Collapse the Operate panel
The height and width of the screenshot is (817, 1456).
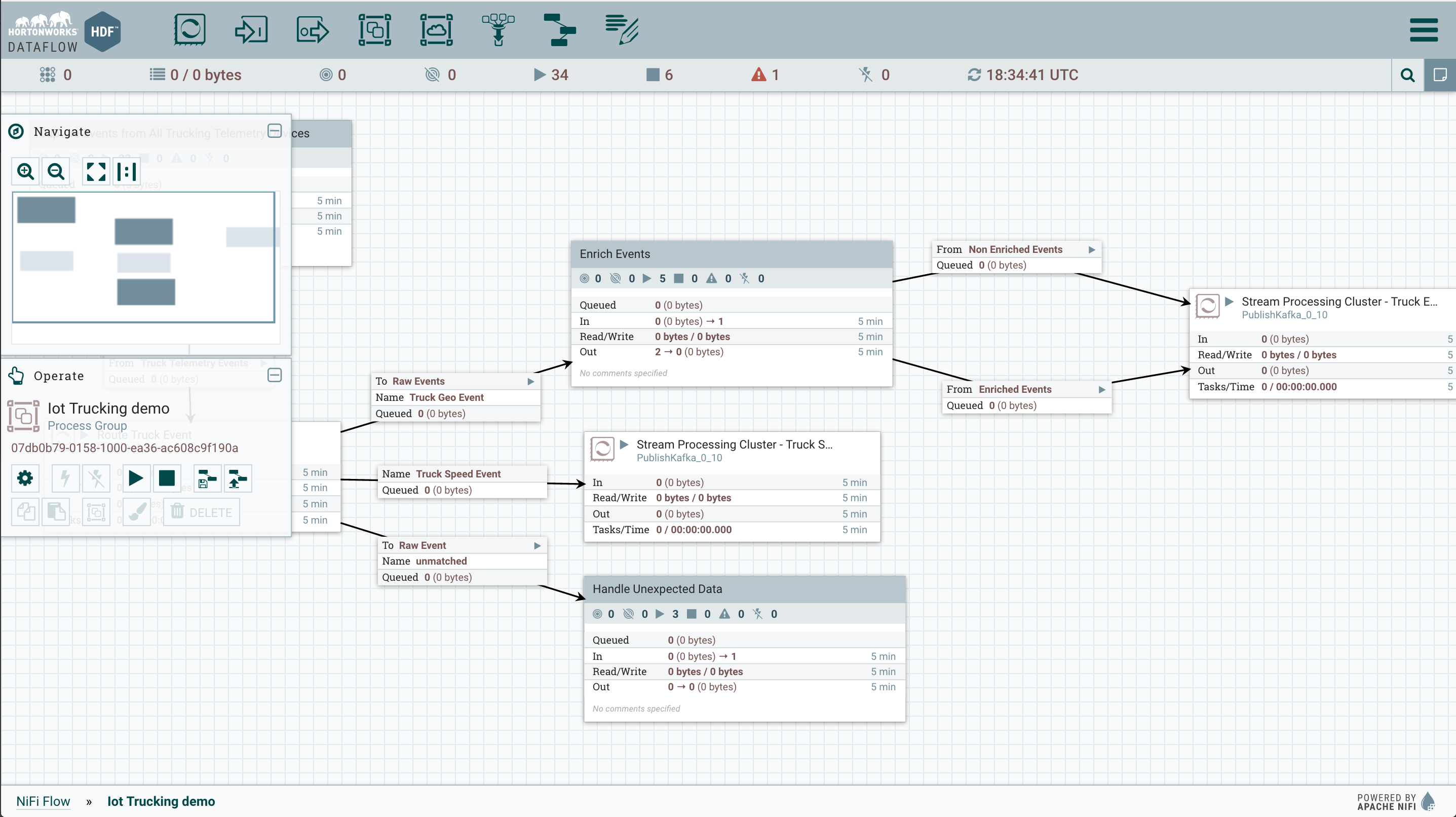[275, 375]
